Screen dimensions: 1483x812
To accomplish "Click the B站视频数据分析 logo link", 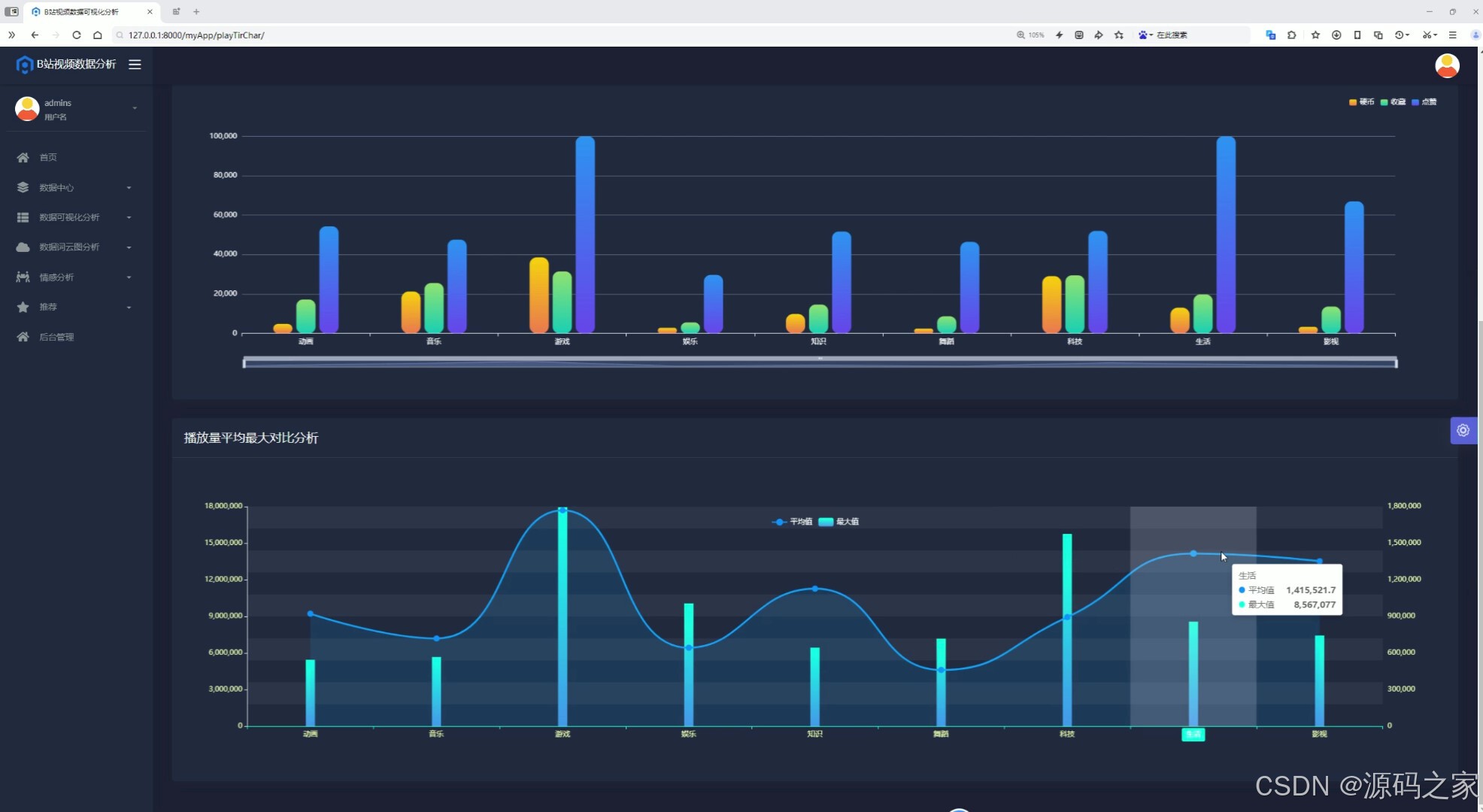I will [x=66, y=65].
